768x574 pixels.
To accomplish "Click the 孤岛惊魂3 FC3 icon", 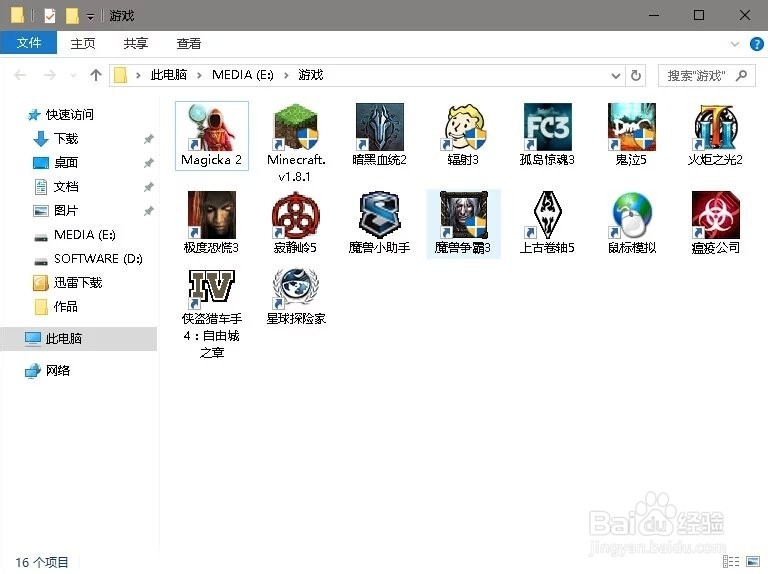I will click(x=547, y=126).
